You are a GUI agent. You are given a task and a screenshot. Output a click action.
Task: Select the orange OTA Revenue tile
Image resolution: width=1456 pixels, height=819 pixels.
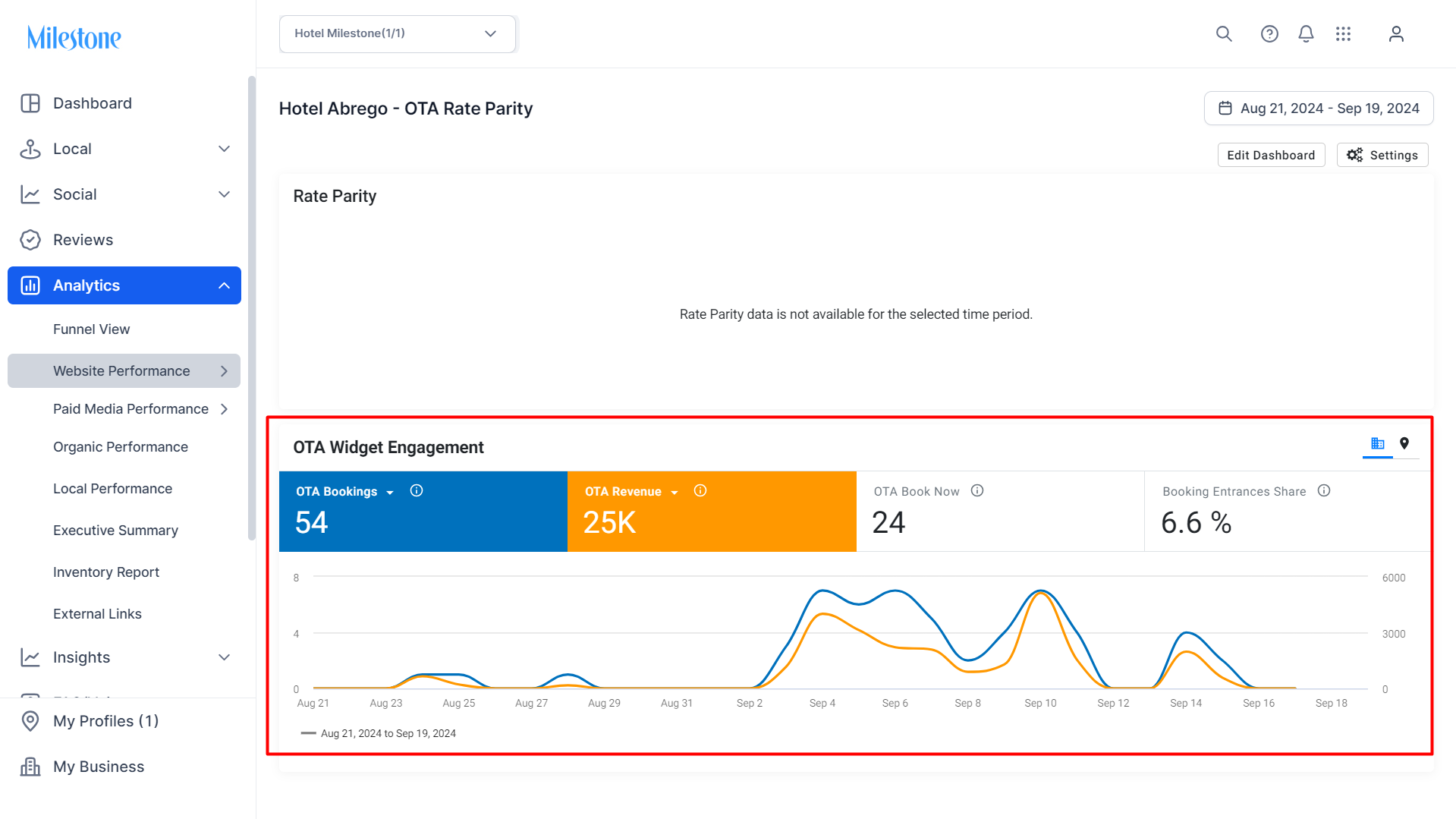click(x=712, y=512)
